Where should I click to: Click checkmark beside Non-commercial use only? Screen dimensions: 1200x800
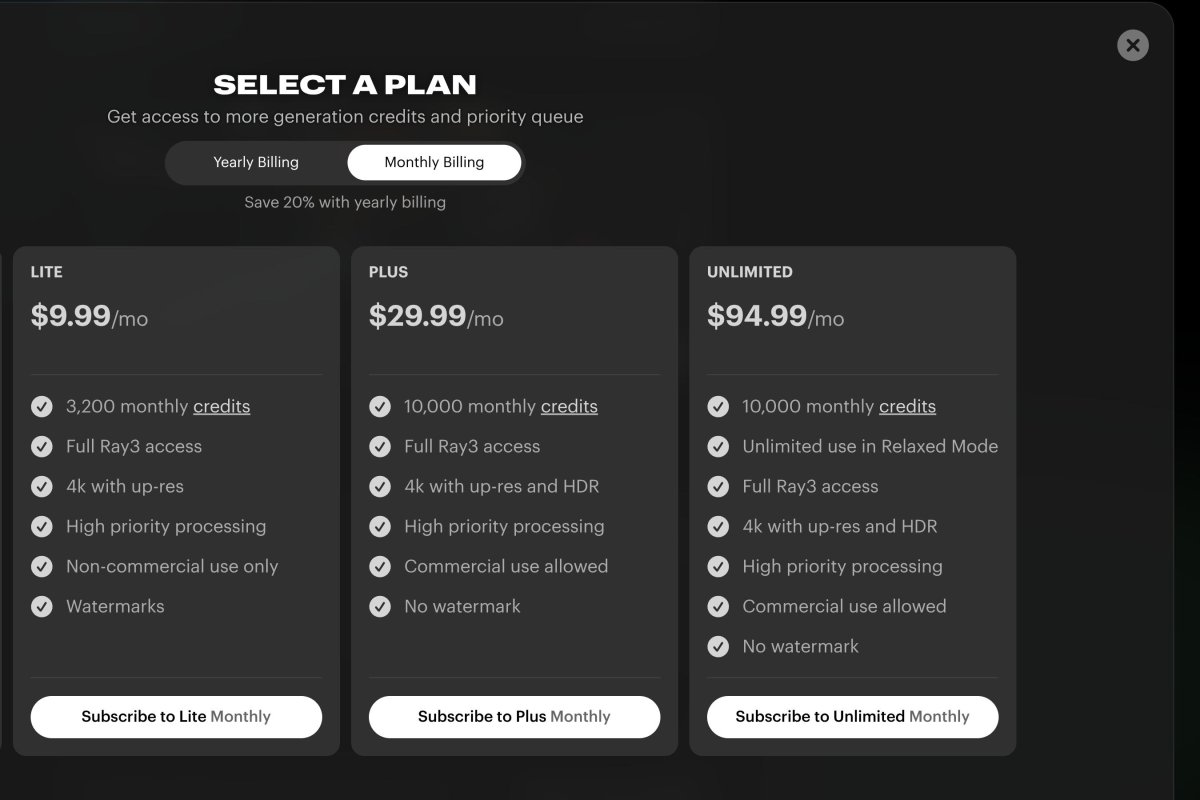click(42, 567)
